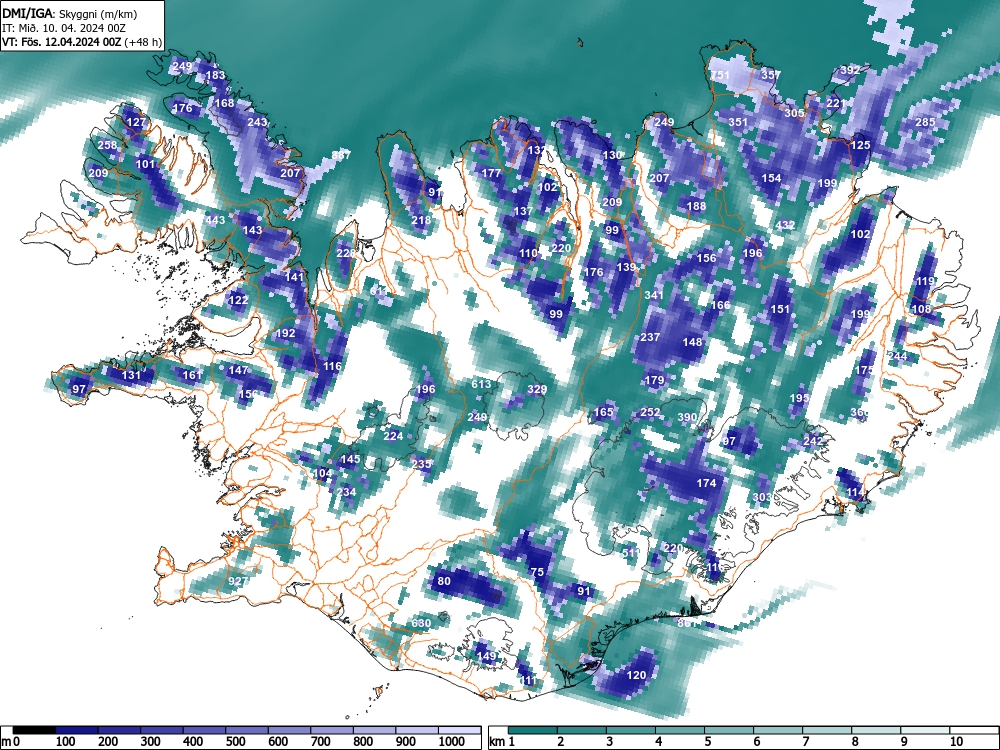Click the 'DMI/IGA: Skyggni (m/km)' title text
The height and width of the screenshot is (750, 1000).
pyautogui.click(x=70, y=13)
